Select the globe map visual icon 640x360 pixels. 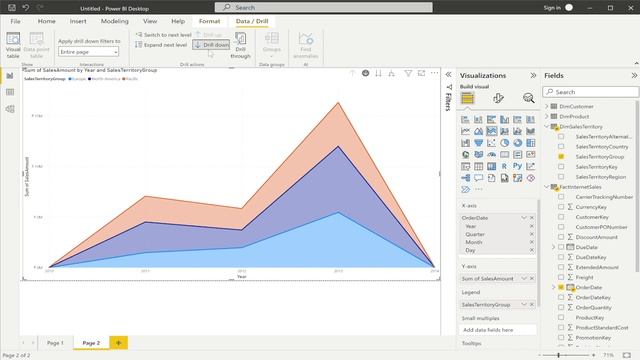click(x=465, y=155)
